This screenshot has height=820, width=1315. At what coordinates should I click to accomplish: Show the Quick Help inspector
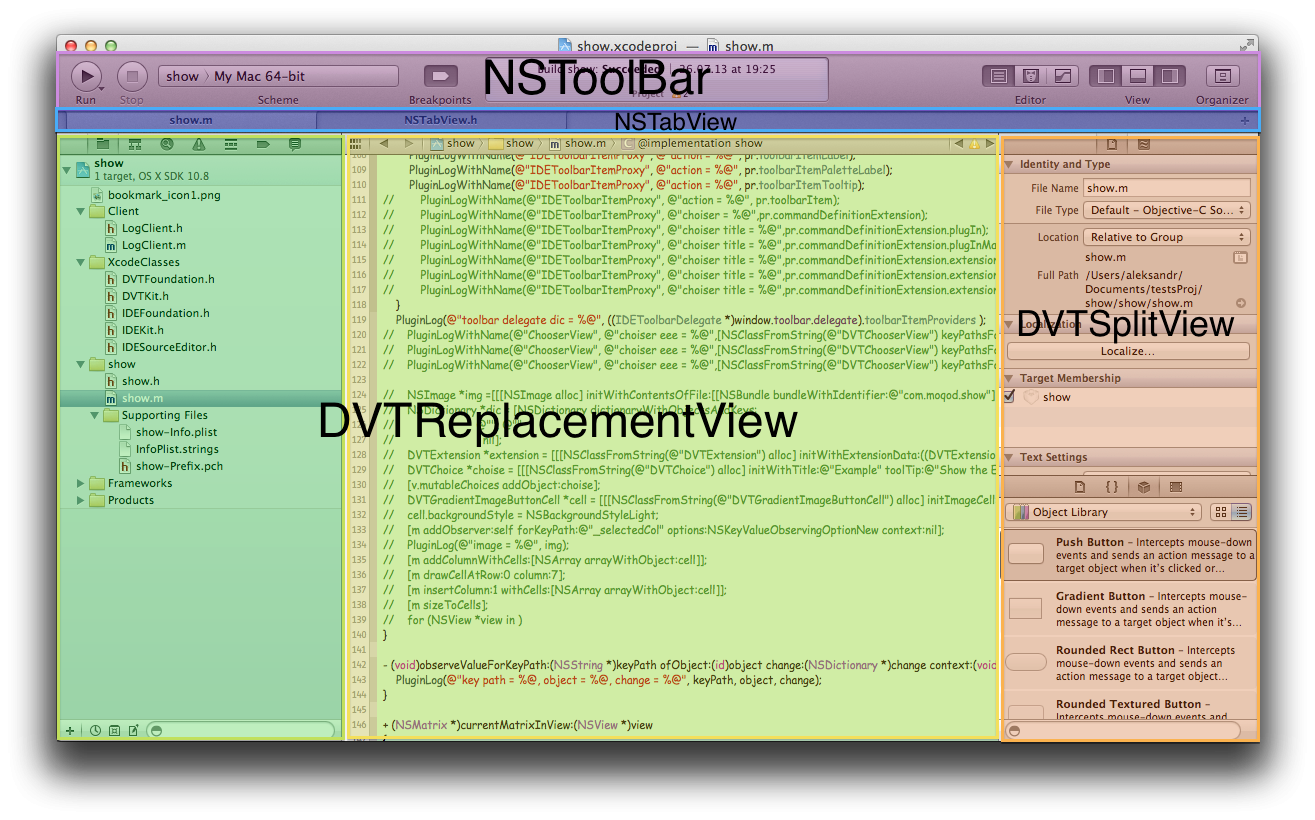1144,145
